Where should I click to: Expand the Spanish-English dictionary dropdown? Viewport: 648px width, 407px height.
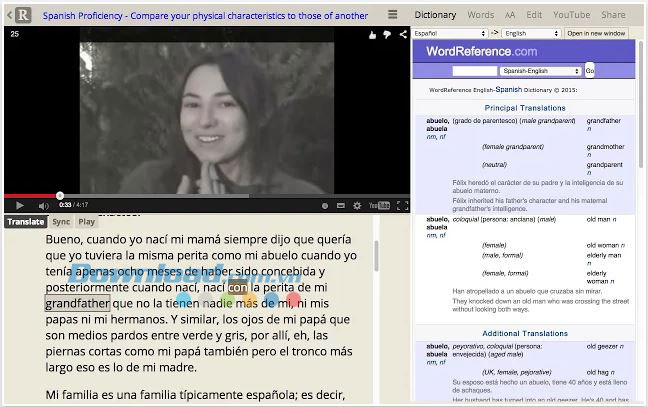tap(541, 71)
